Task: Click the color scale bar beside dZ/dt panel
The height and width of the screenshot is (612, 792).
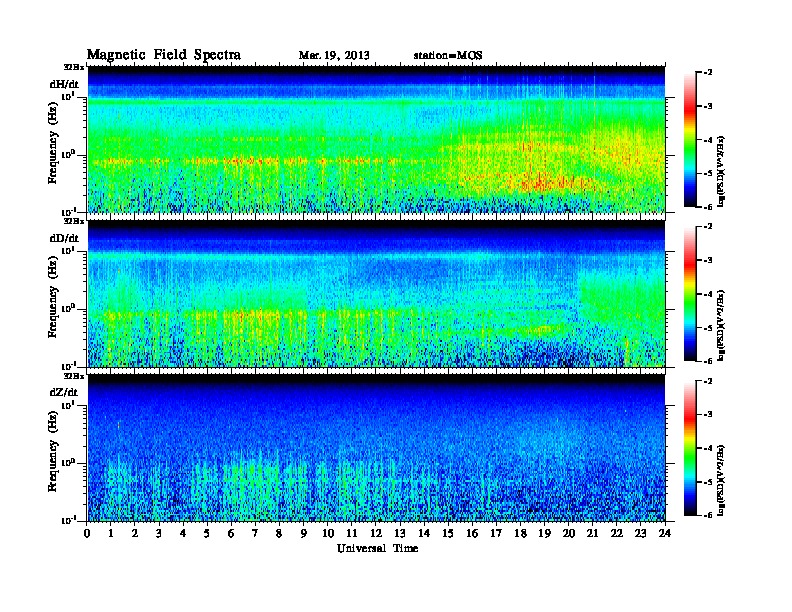Action: coord(690,448)
